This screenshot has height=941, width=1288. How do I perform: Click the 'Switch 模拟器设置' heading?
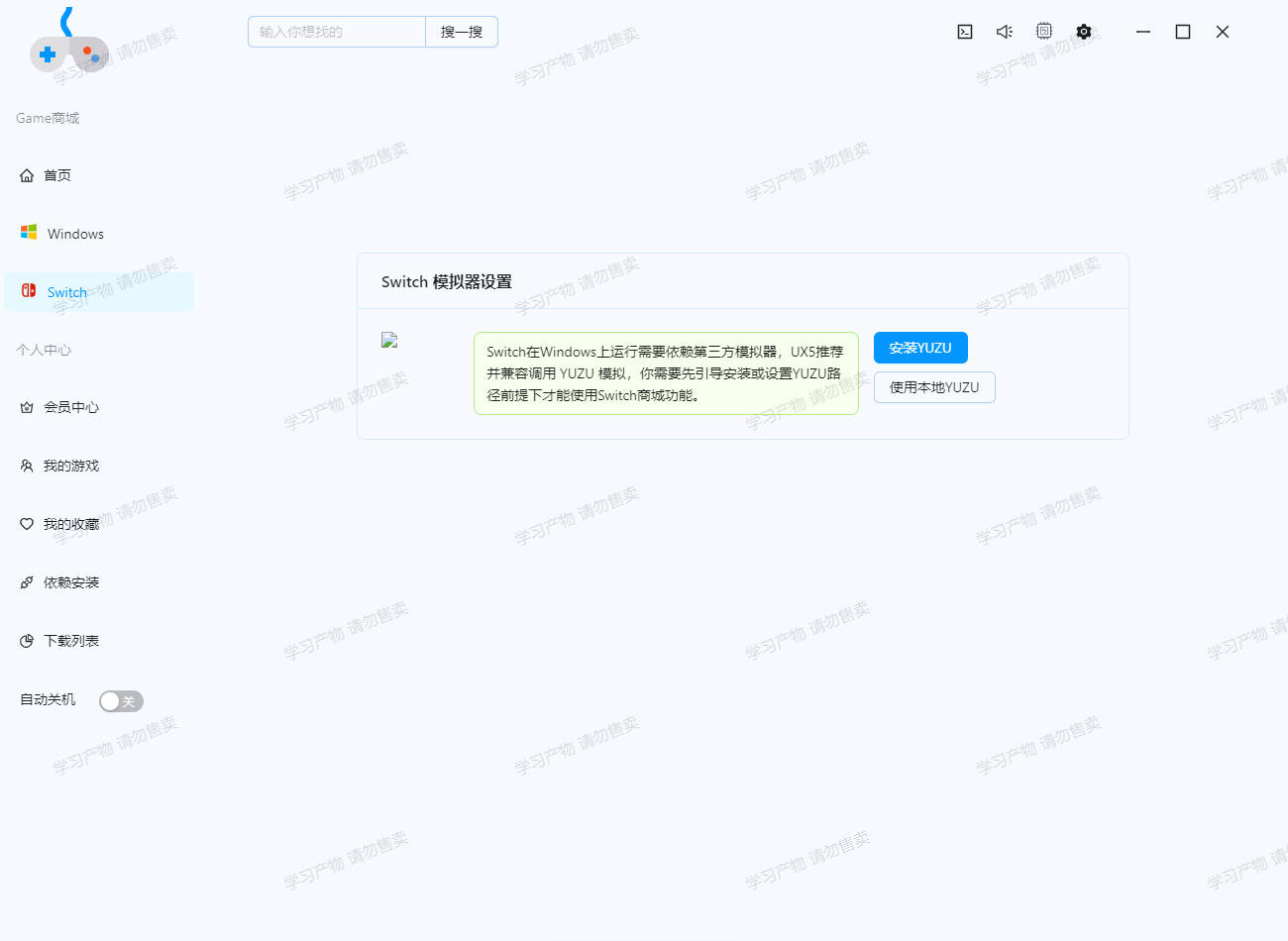coord(447,281)
